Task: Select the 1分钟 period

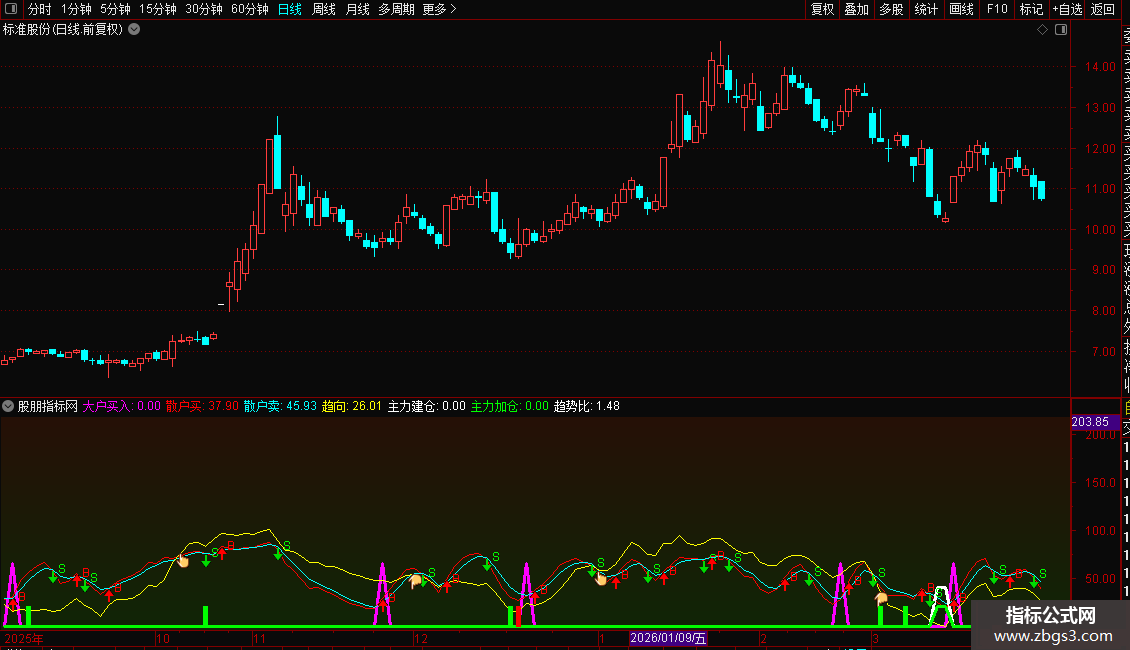Action: tap(76, 9)
